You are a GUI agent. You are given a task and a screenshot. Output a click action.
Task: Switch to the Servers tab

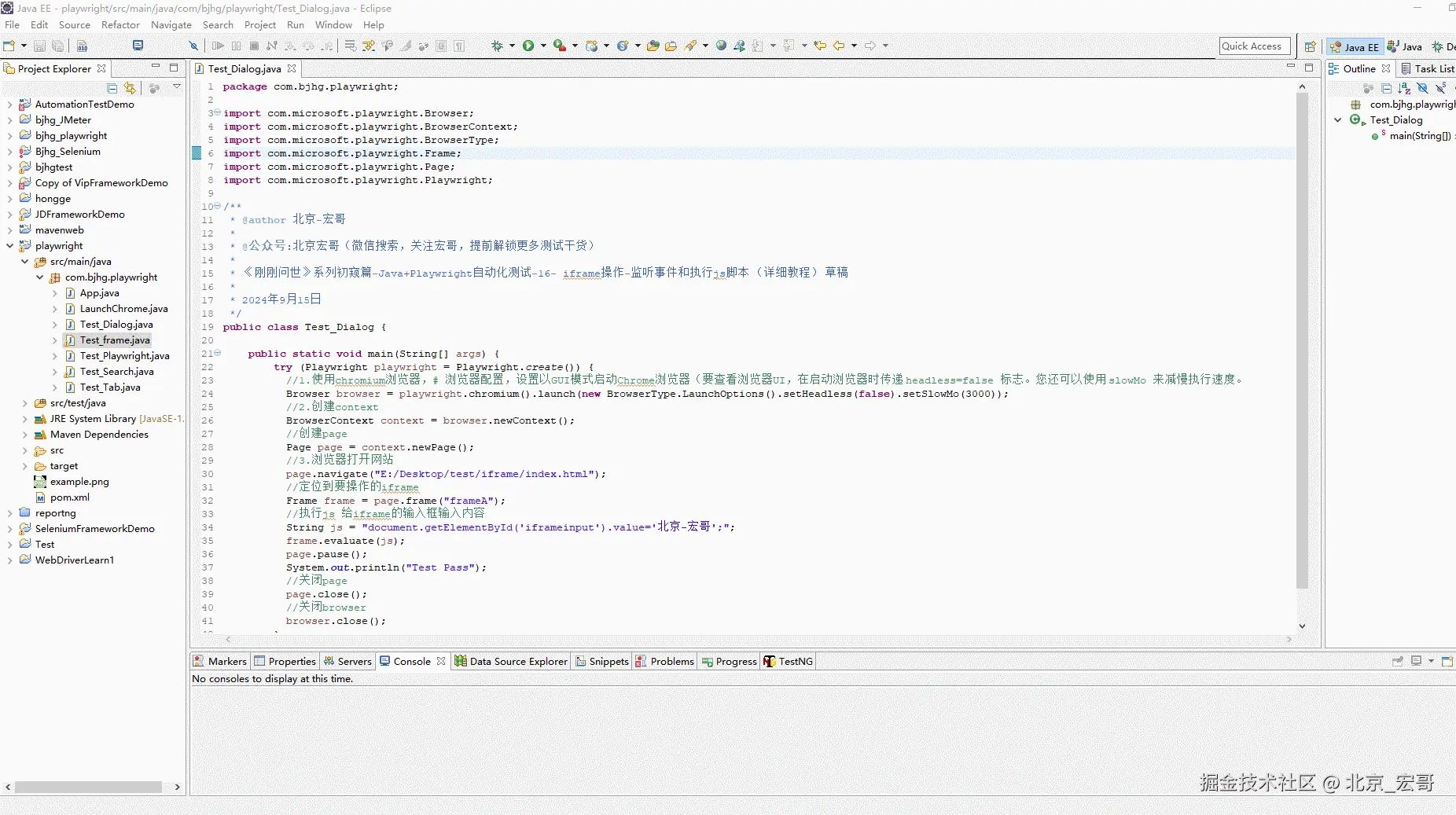[x=347, y=662]
